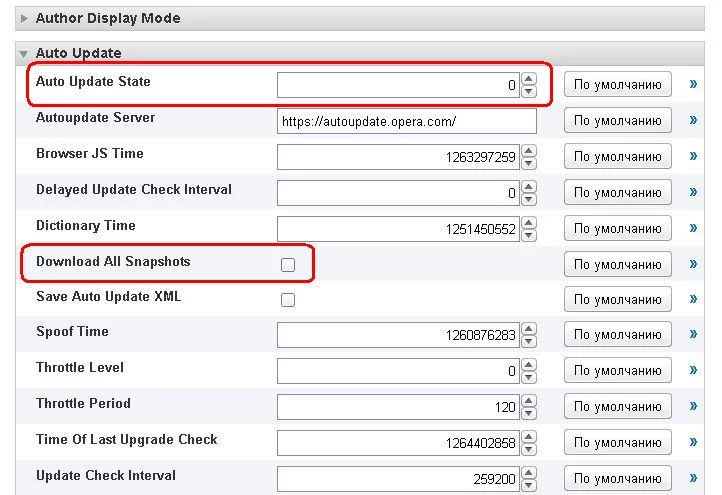Click the » icon beside Dictionary Time
This screenshot has height=495, width=722.
pyautogui.click(x=693, y=229)
